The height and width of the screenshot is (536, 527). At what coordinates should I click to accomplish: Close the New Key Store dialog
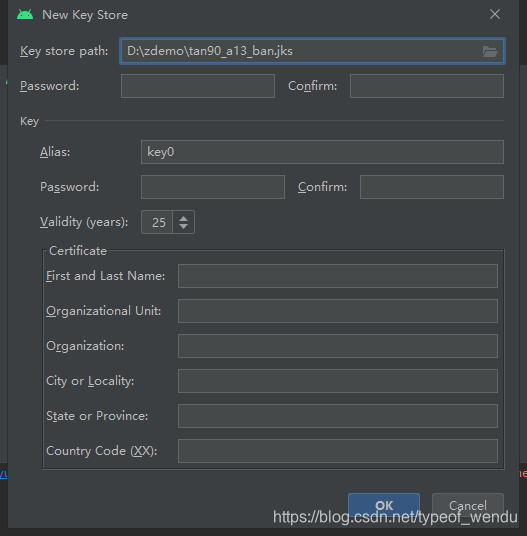(495, 14)
